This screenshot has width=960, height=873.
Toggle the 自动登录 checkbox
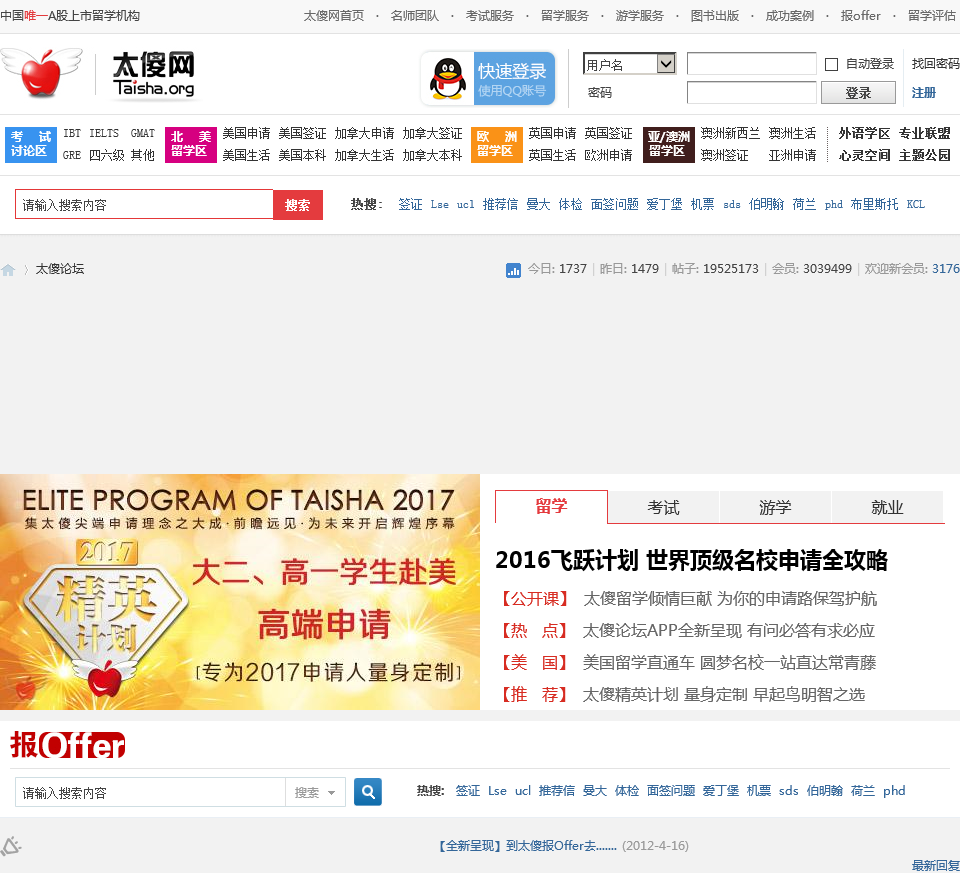831,64
